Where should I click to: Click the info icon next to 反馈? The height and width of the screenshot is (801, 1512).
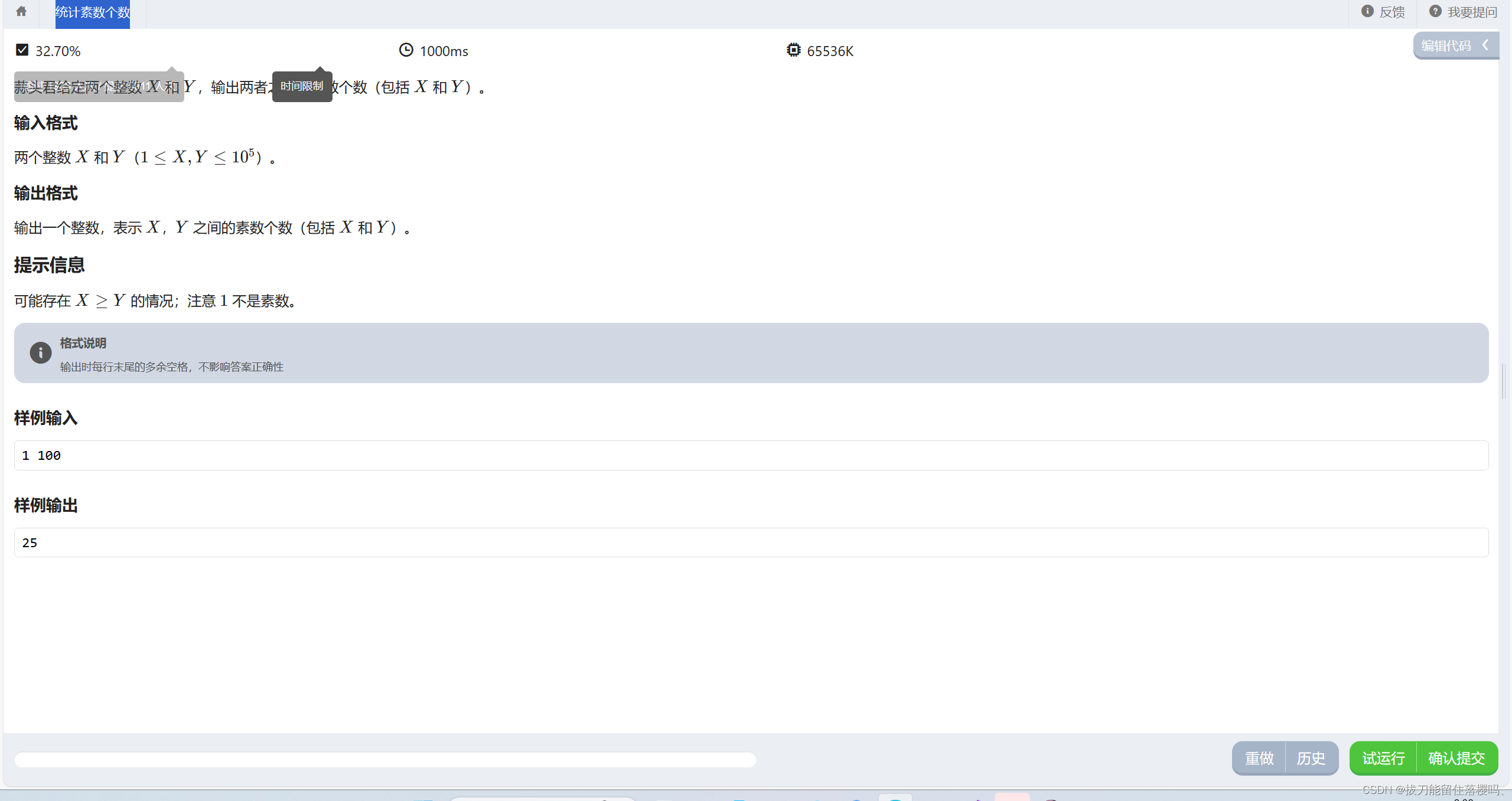[x=1367, y=11]
